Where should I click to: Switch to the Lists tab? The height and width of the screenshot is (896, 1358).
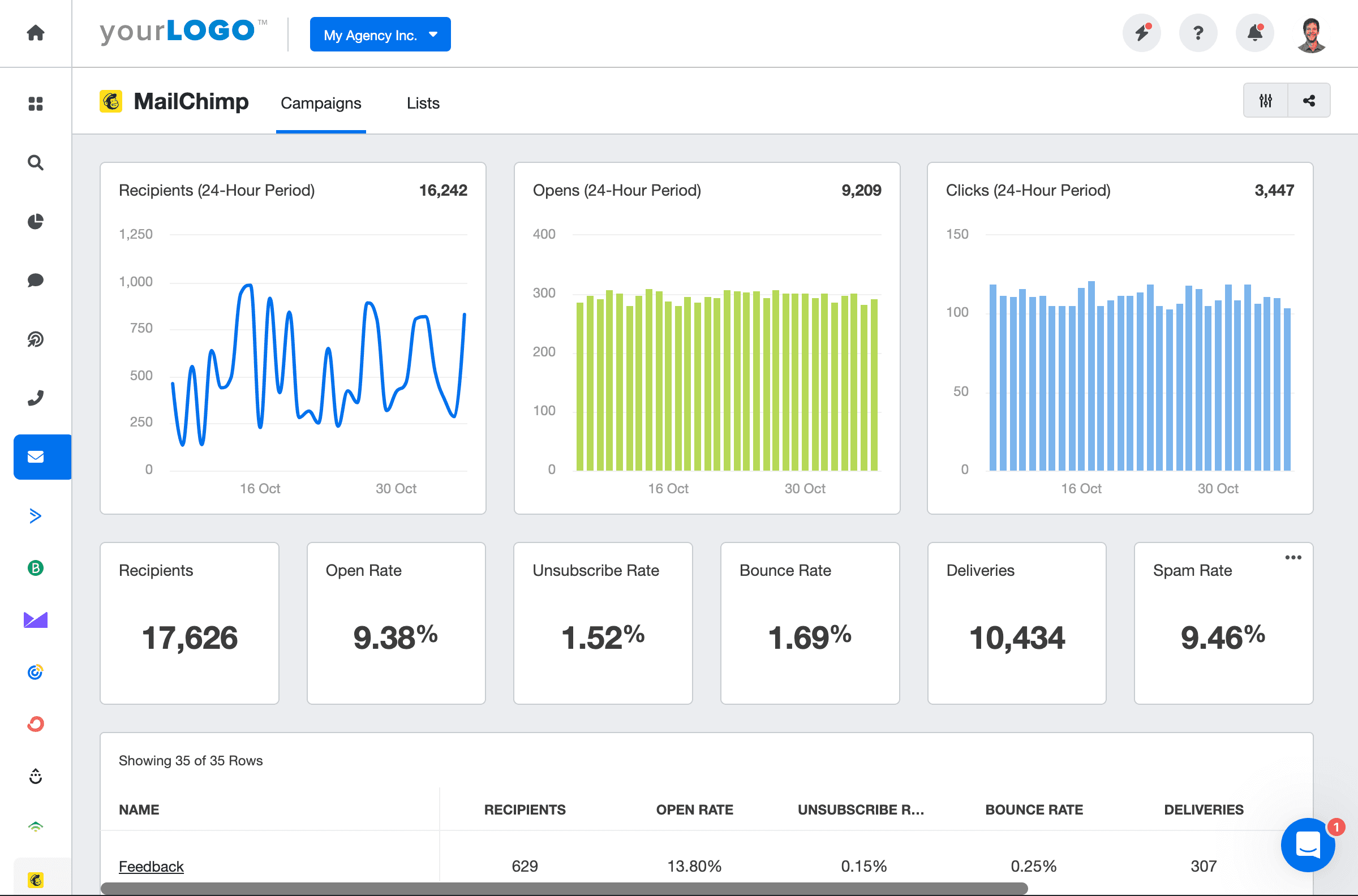(x=422, y=103)
